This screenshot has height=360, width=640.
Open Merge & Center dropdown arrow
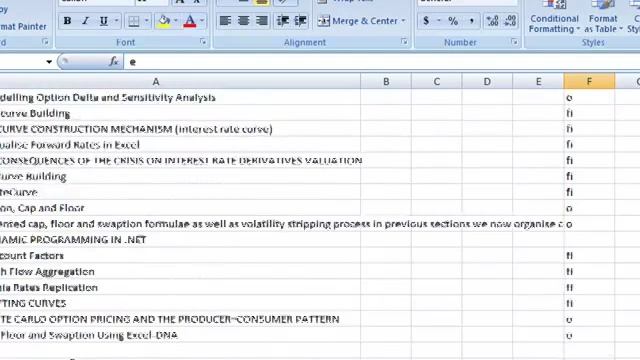403,21
